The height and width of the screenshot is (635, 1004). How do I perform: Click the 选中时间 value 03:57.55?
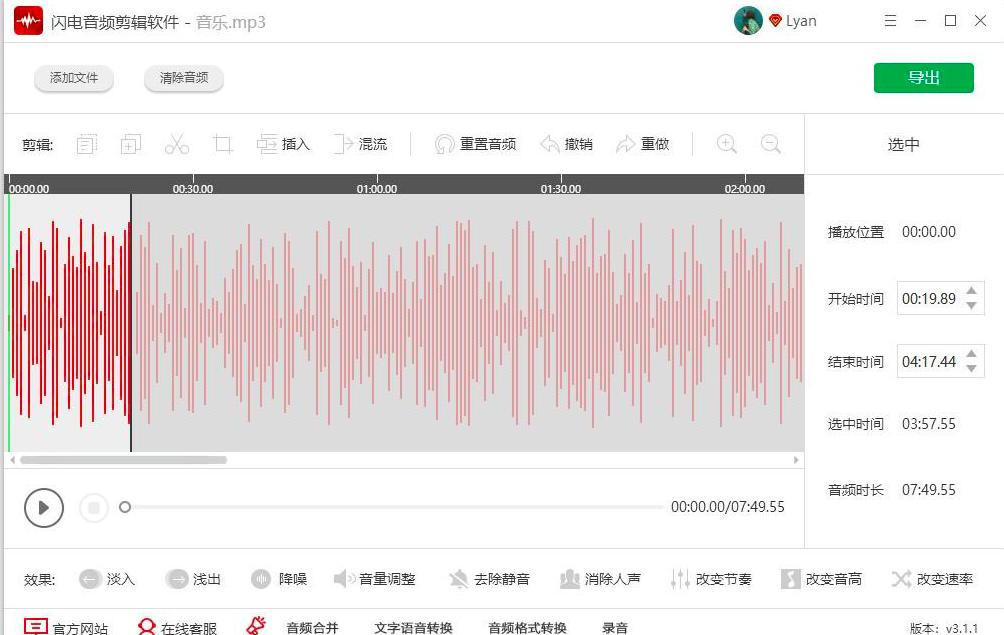click(928, 424)
